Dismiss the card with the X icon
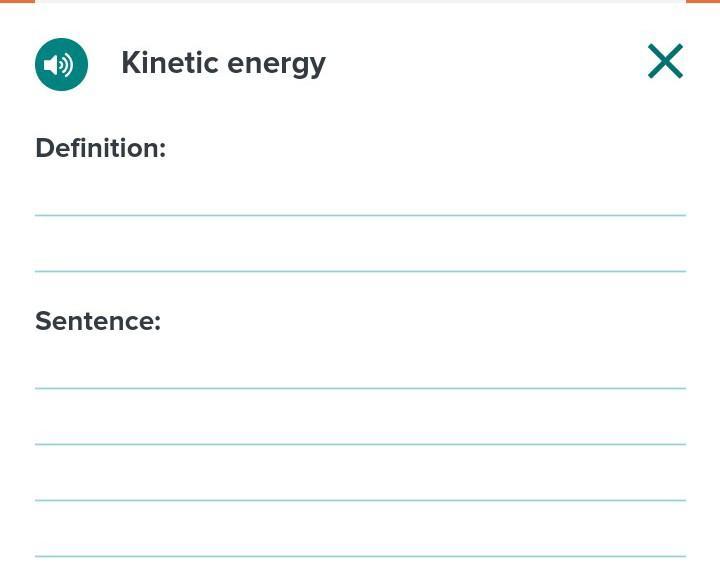Viewport: 720px width, 581px height. click(x=665, y=61)
